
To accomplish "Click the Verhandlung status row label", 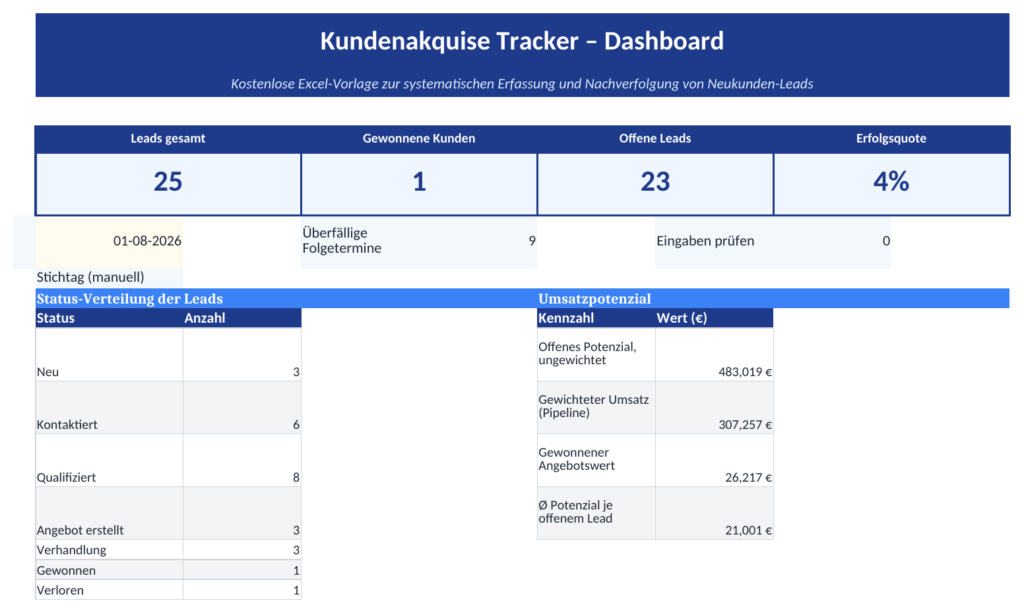I will [x=71, y=550].
